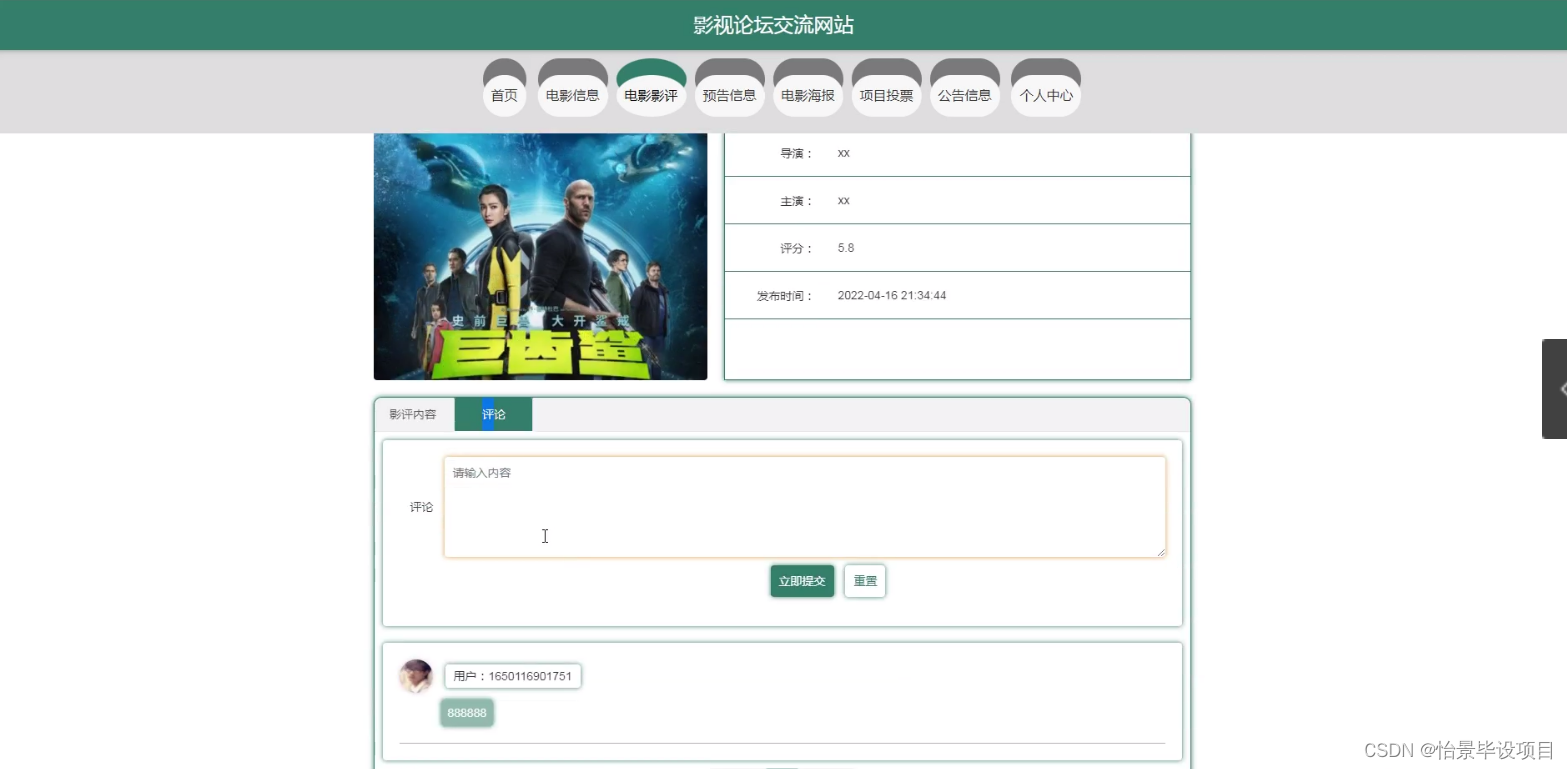The height and width of the screenshot is (769, 1567).
Task: Focus the comment text area
Action: point(805,507)
